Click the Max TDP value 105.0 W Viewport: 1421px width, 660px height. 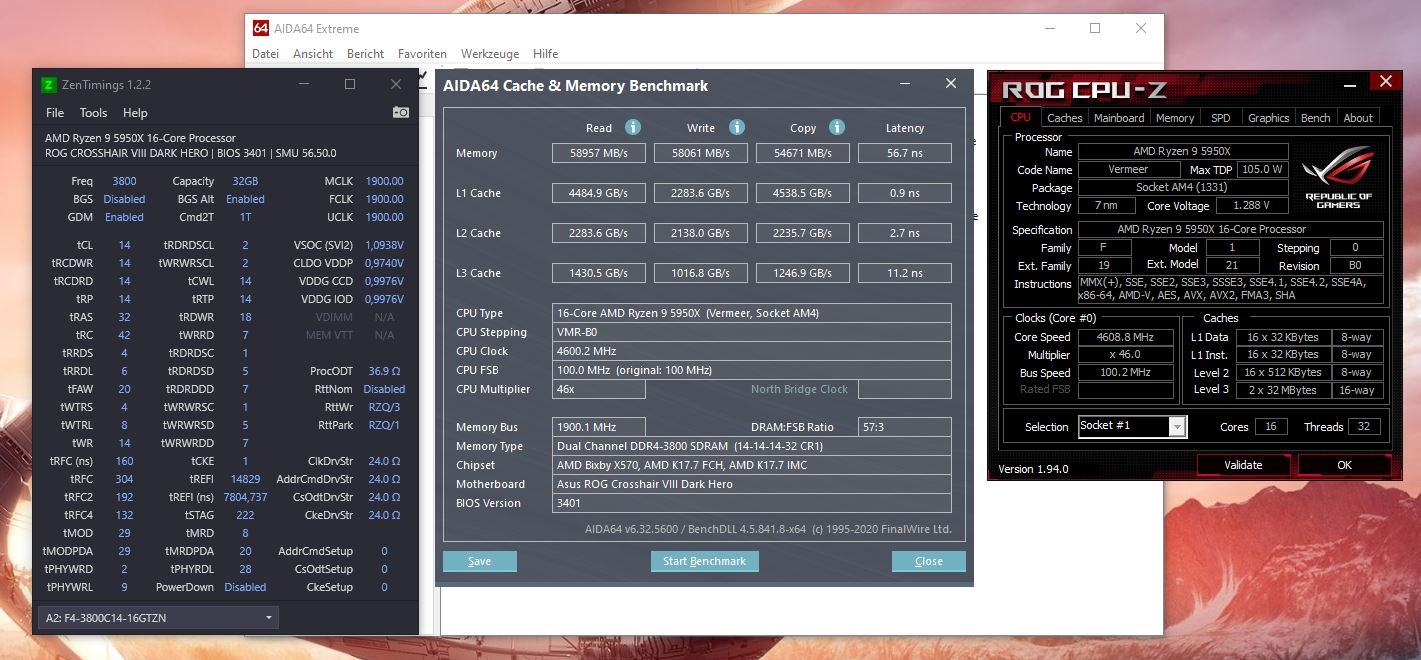click(1263, 169)
